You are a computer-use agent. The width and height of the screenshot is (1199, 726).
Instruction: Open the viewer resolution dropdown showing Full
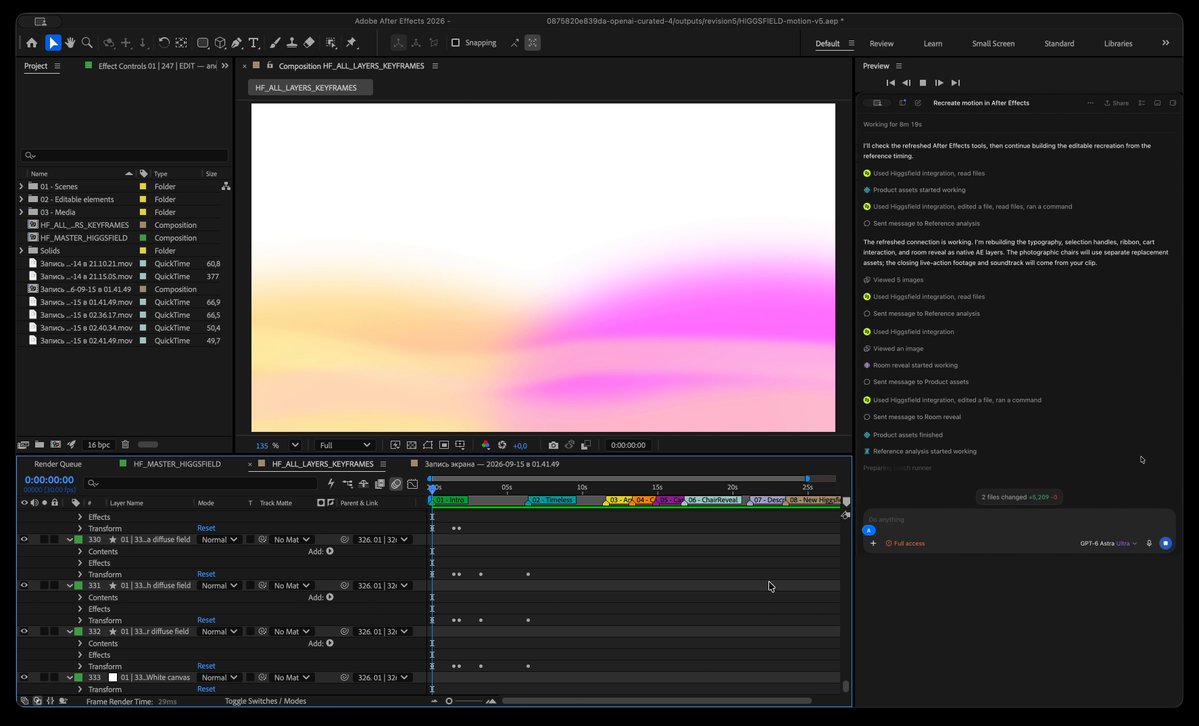(x=344, y=445)
